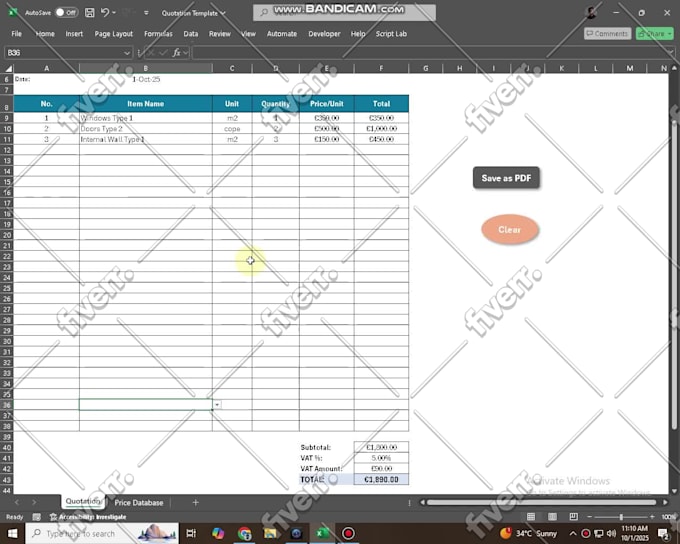Click the Save icon in title bar
Screen dimensions: 680x544
click(x=89, y=13)
